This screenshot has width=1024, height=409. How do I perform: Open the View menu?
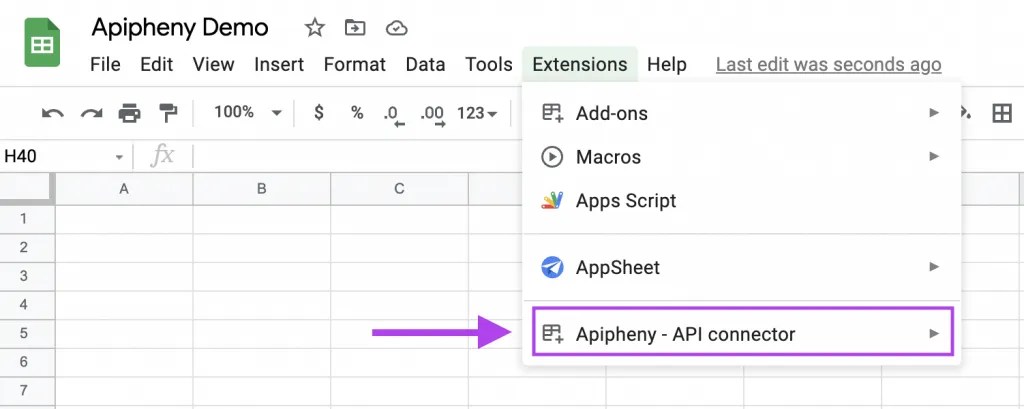coord(214,65)
